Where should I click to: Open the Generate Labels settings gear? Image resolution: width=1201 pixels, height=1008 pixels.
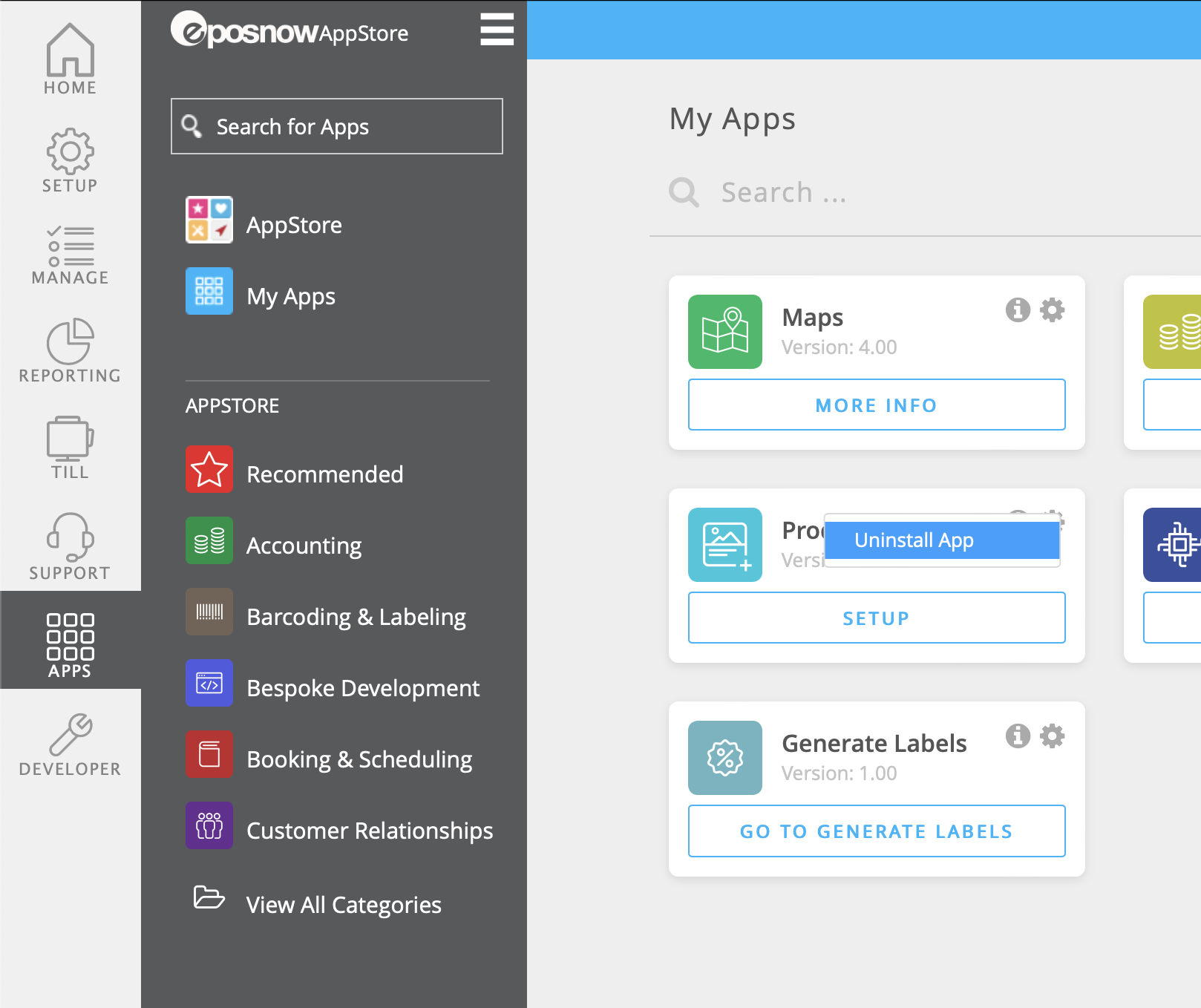coord(1052,736)
